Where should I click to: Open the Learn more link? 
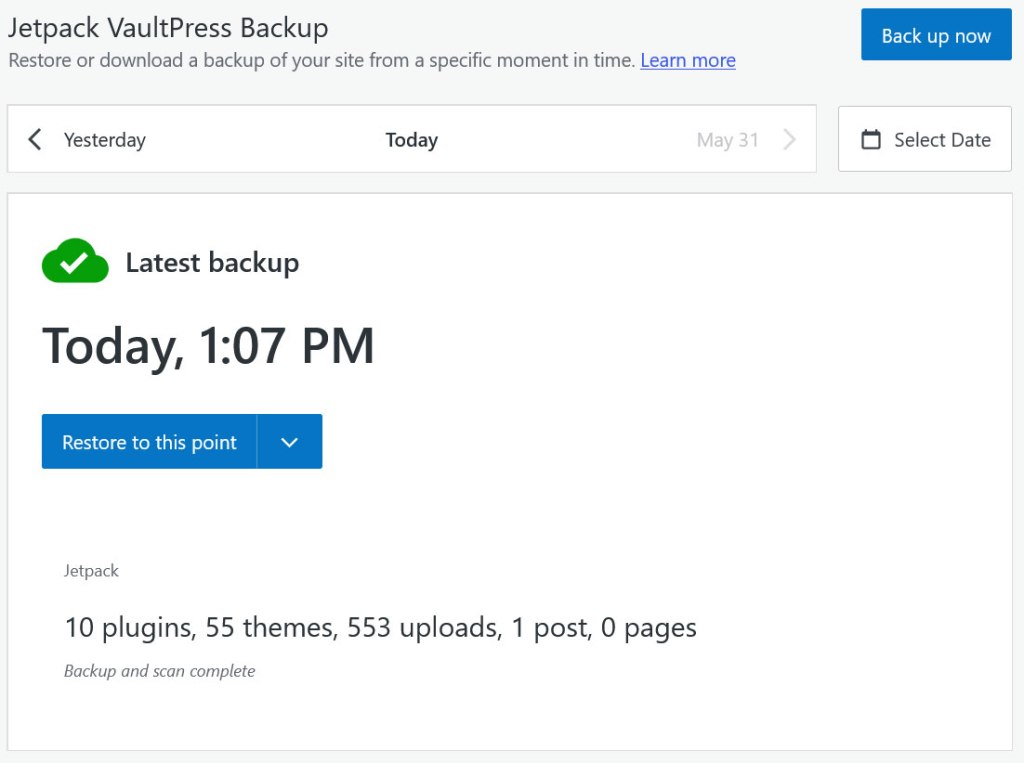point(688,60)
